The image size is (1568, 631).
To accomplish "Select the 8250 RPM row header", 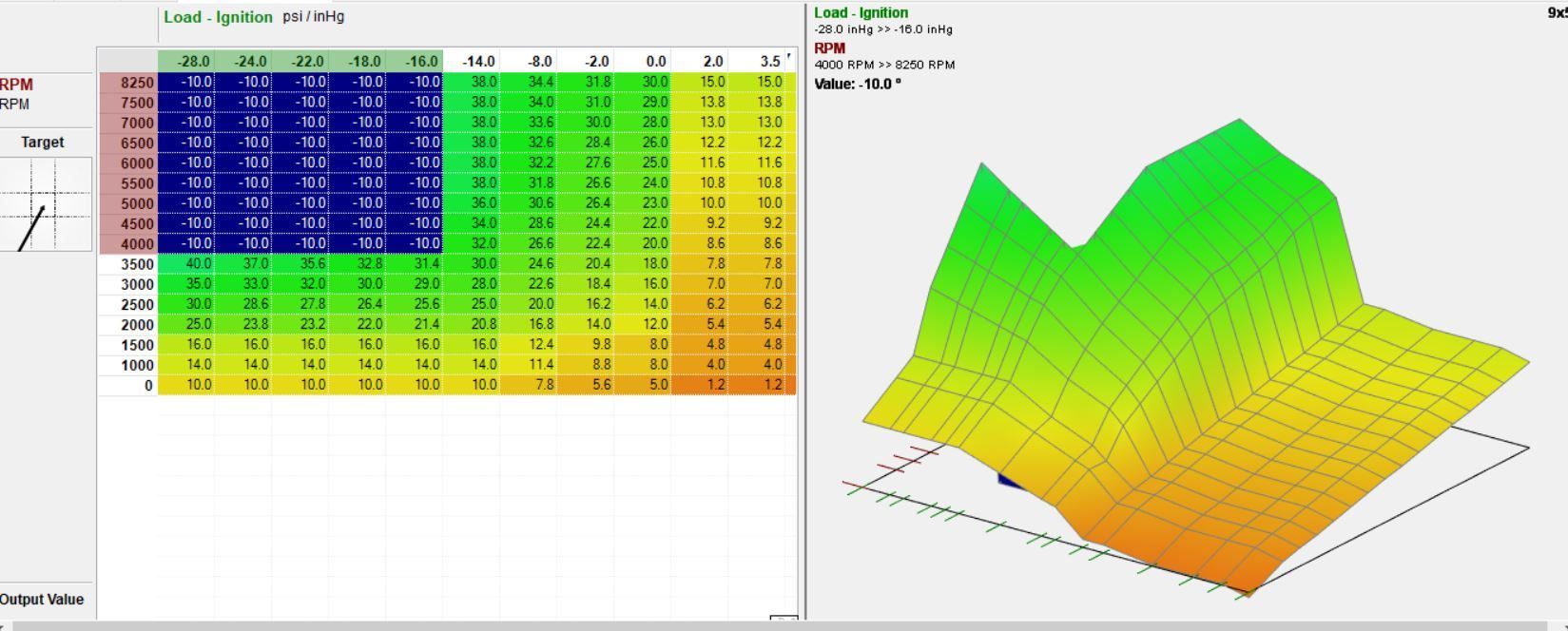I will click(x=128, y=83).
